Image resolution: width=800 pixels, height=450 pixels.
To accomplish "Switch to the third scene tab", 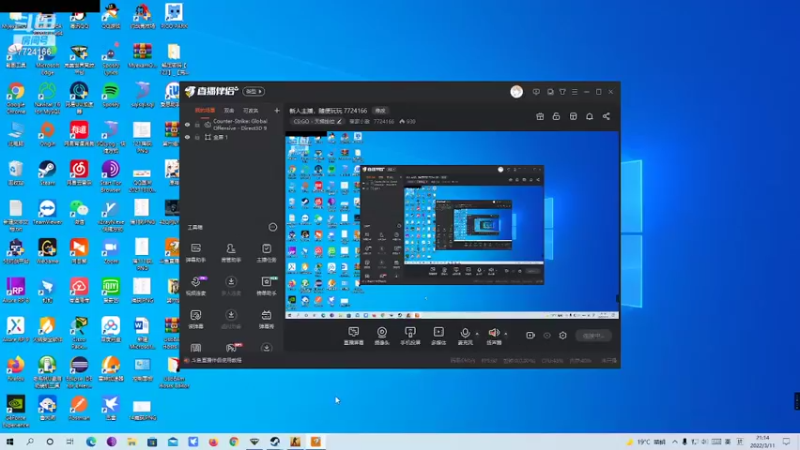I will point(250,110).
